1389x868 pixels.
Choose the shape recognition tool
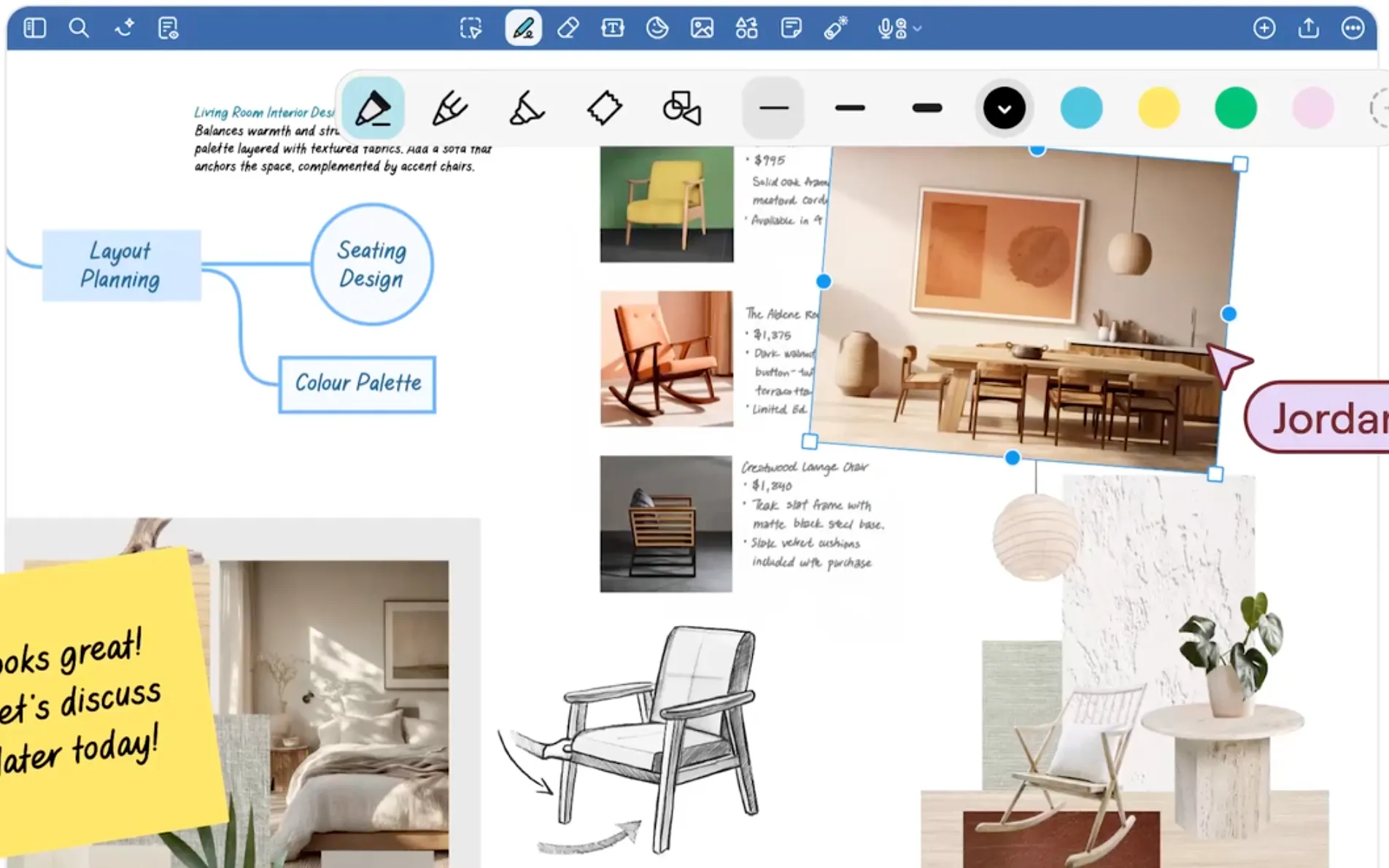[x=681, y=108]
